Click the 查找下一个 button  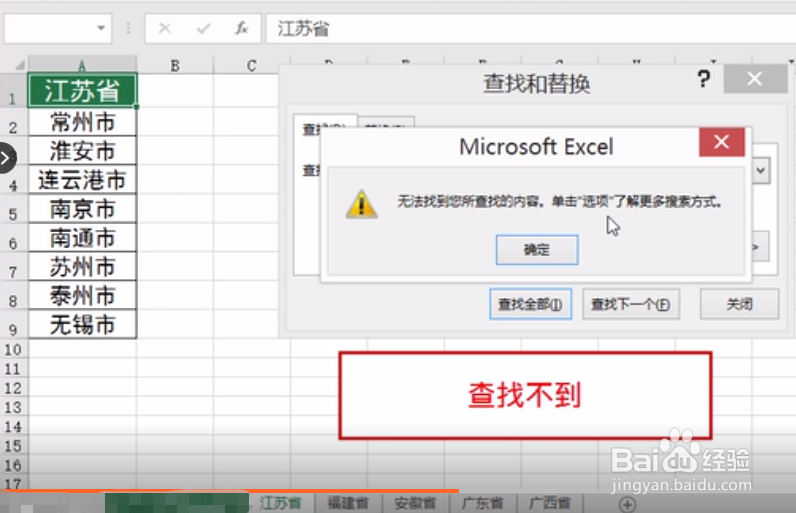pyautogui.click(x=631, y=304)
